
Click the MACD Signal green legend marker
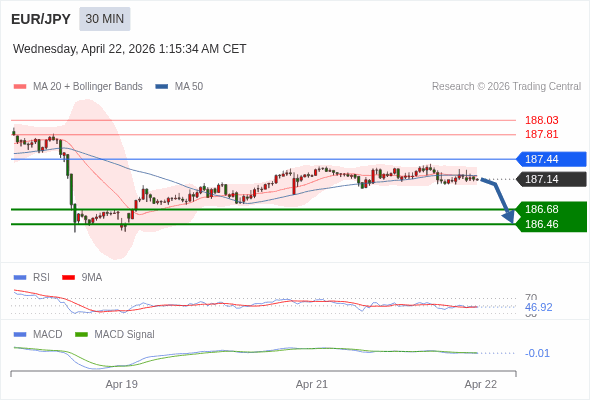pos(81,335)
